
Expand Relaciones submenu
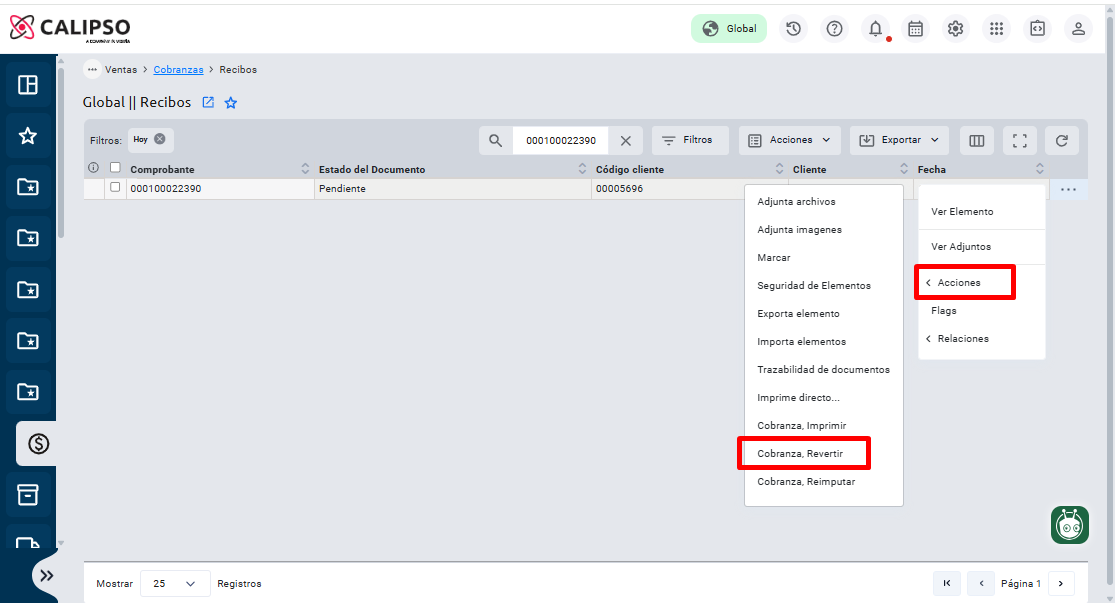[982, 338]
